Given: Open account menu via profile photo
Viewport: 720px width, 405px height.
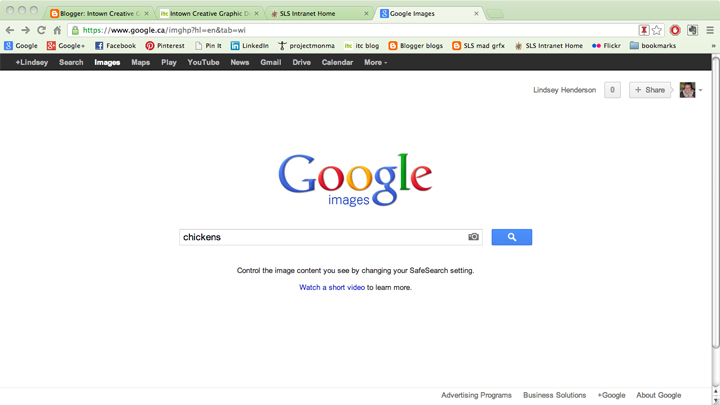Looking at the screenshot, I should 687,90.
